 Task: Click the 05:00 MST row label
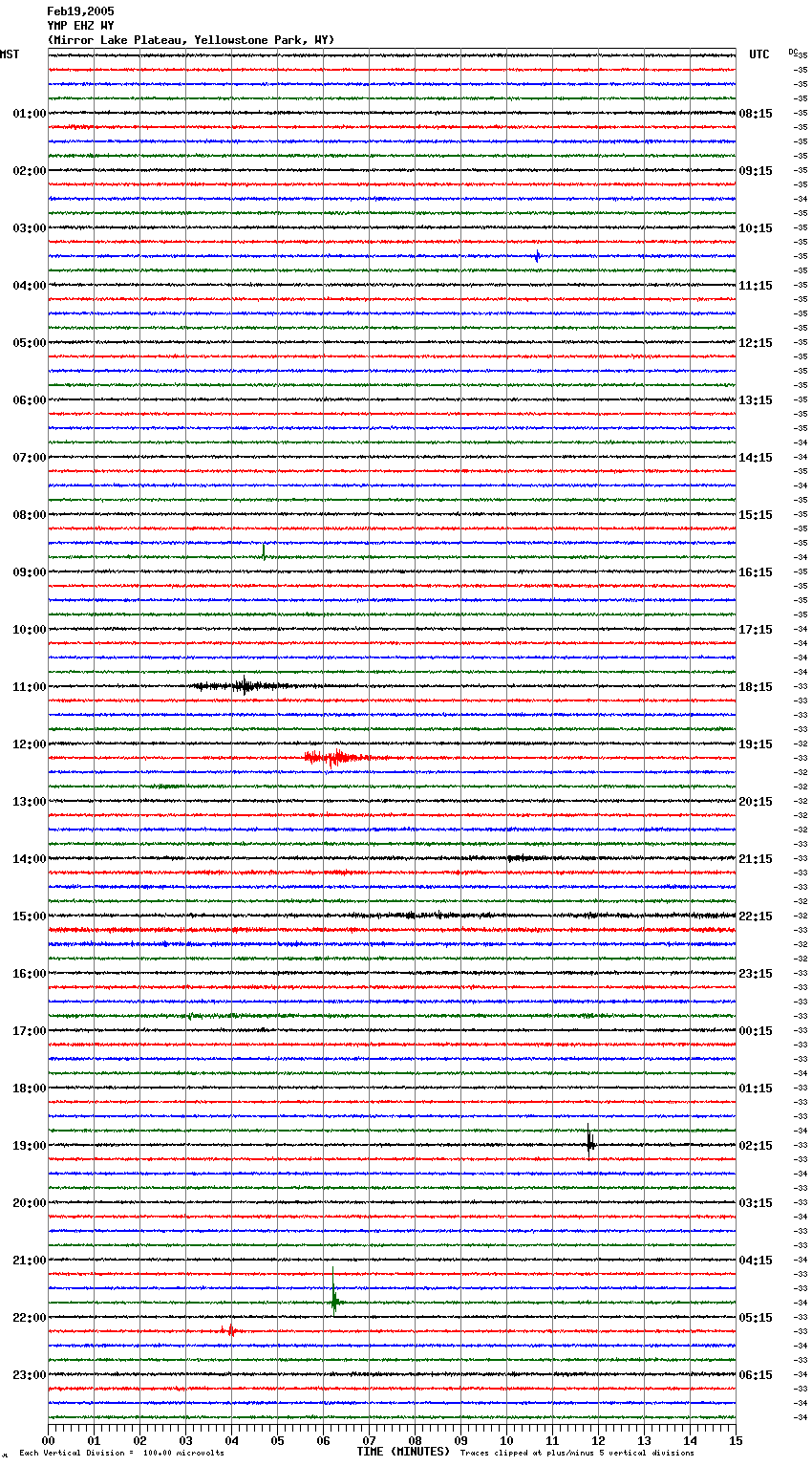point(30,343)
